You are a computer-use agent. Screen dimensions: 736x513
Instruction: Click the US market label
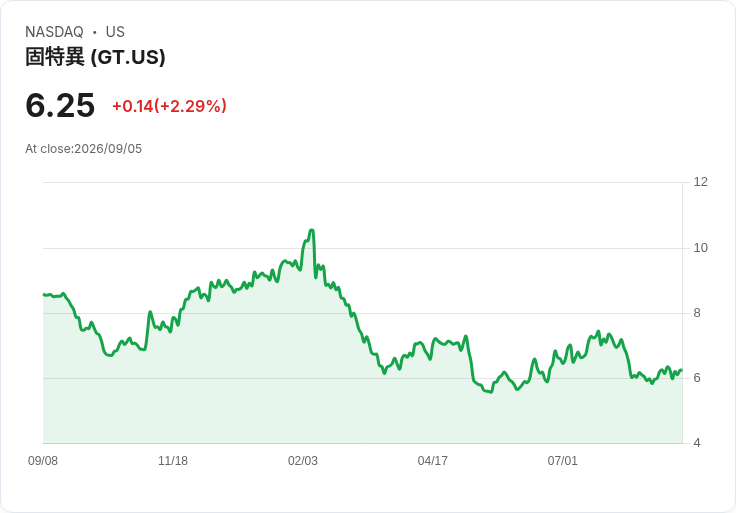115,32
